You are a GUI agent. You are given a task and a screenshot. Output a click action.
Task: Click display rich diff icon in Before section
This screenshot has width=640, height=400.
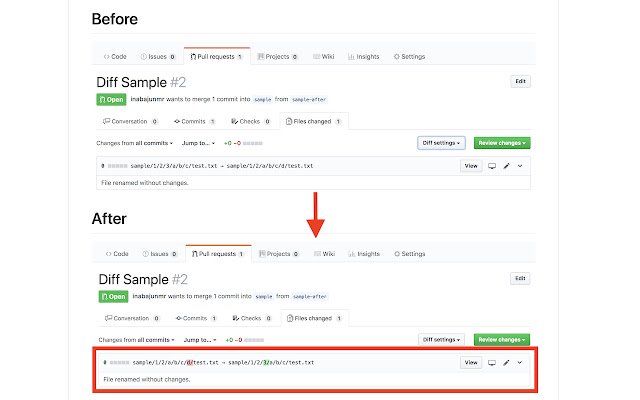pos(491,165)
